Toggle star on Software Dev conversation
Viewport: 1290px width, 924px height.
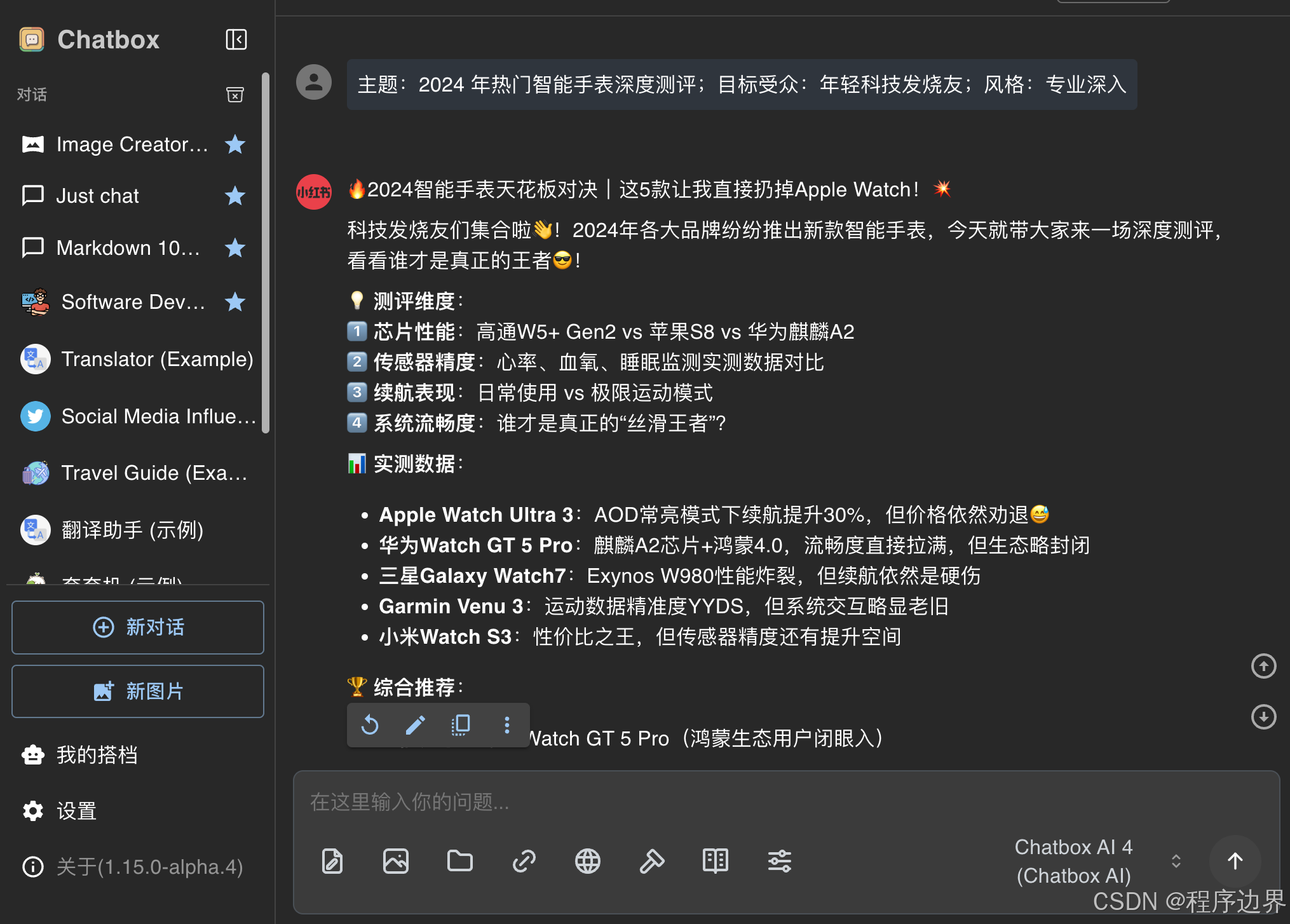[x=235, y=302]
